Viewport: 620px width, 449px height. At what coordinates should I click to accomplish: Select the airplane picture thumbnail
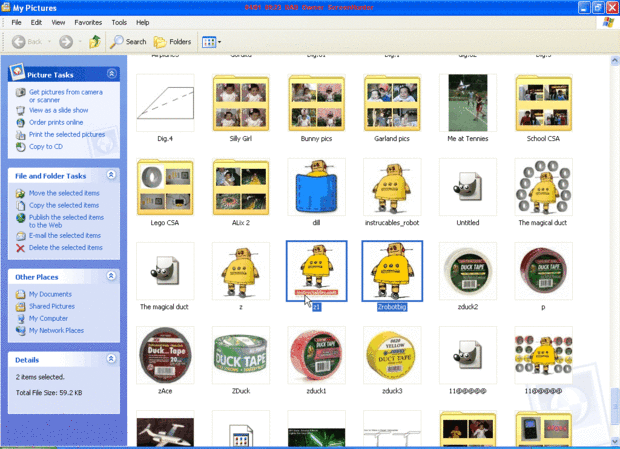click(165, 430)
